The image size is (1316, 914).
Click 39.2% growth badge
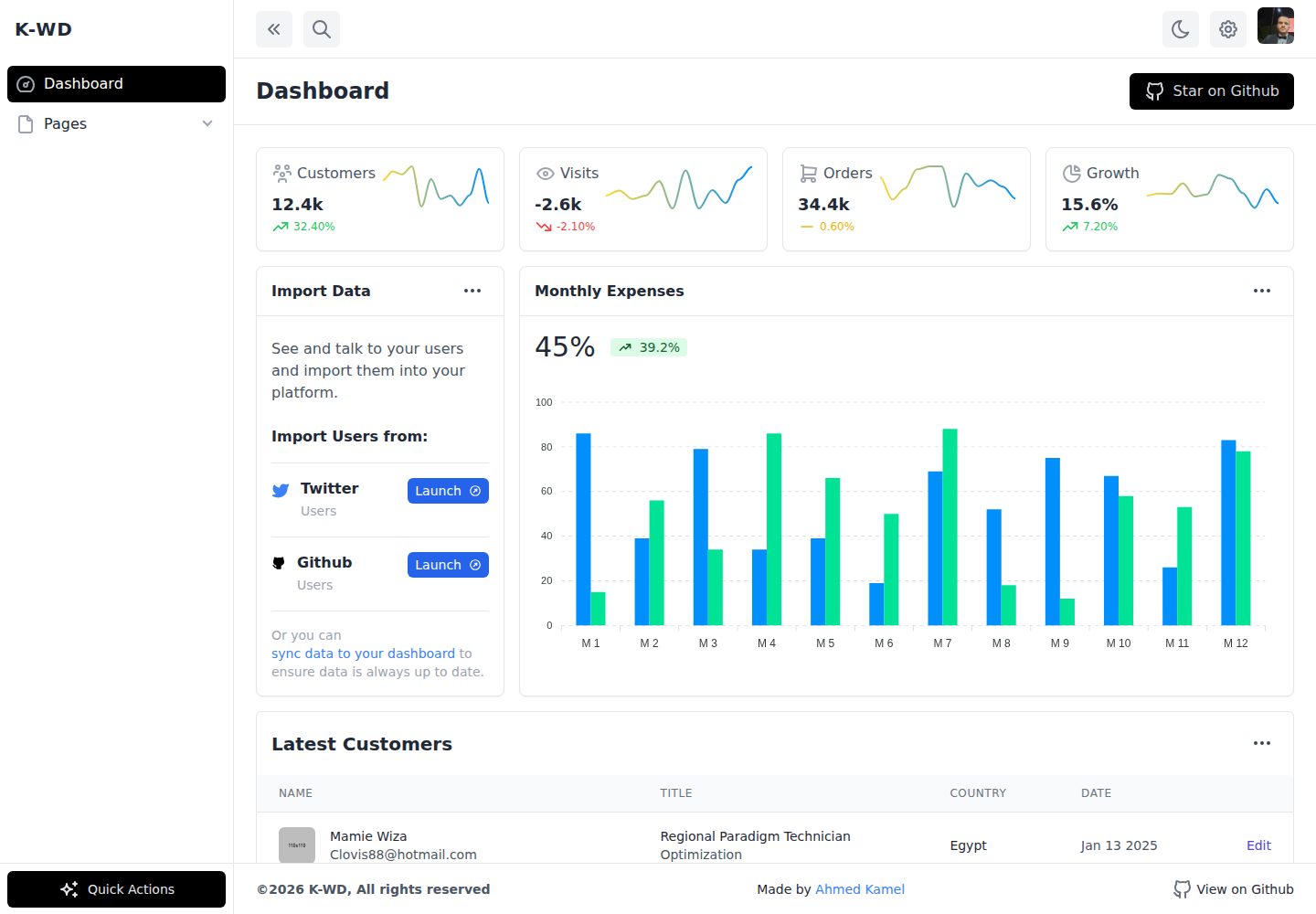tap(649, 347)
